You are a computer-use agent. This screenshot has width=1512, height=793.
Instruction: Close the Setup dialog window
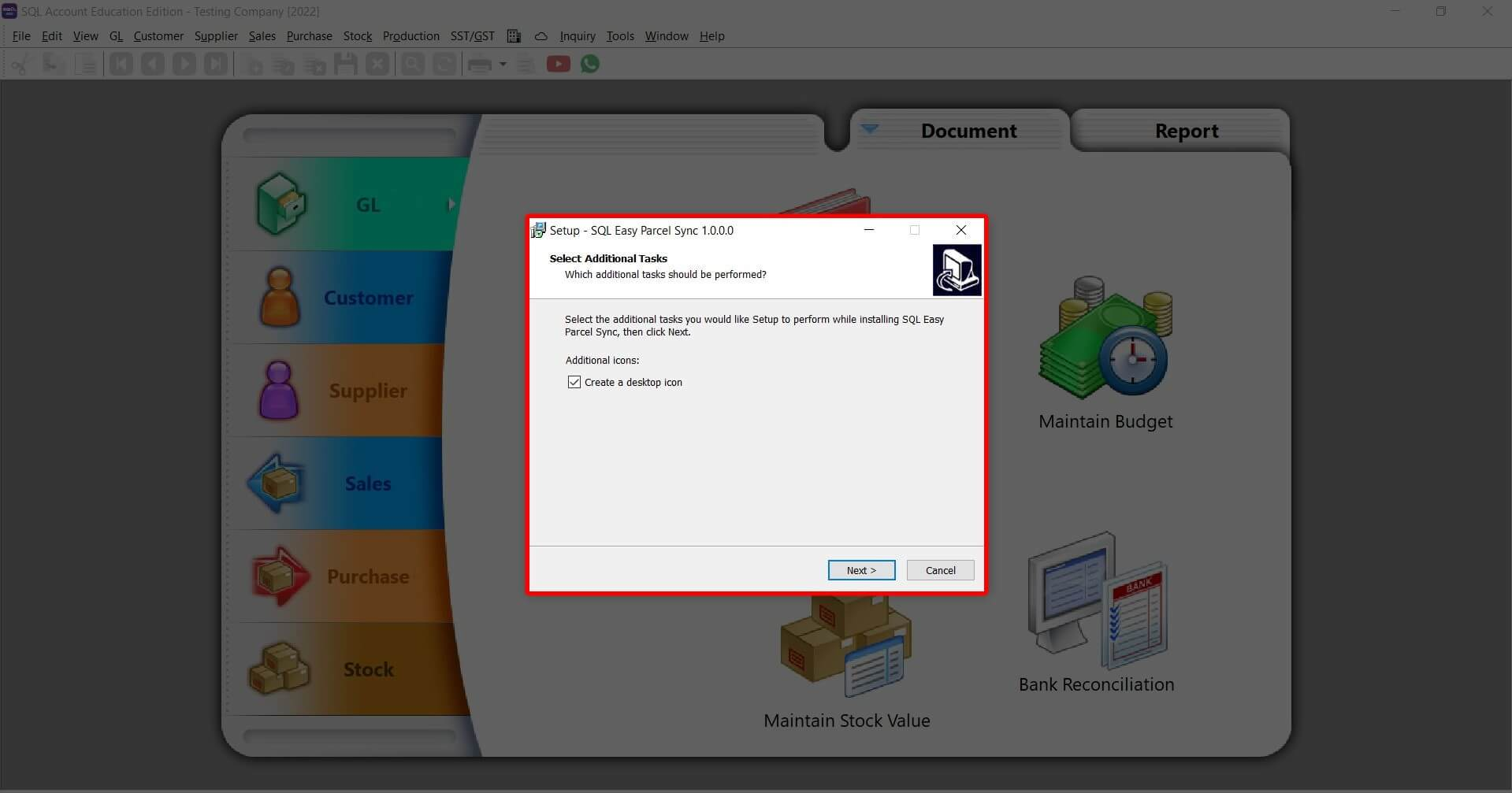pos(961,230)
